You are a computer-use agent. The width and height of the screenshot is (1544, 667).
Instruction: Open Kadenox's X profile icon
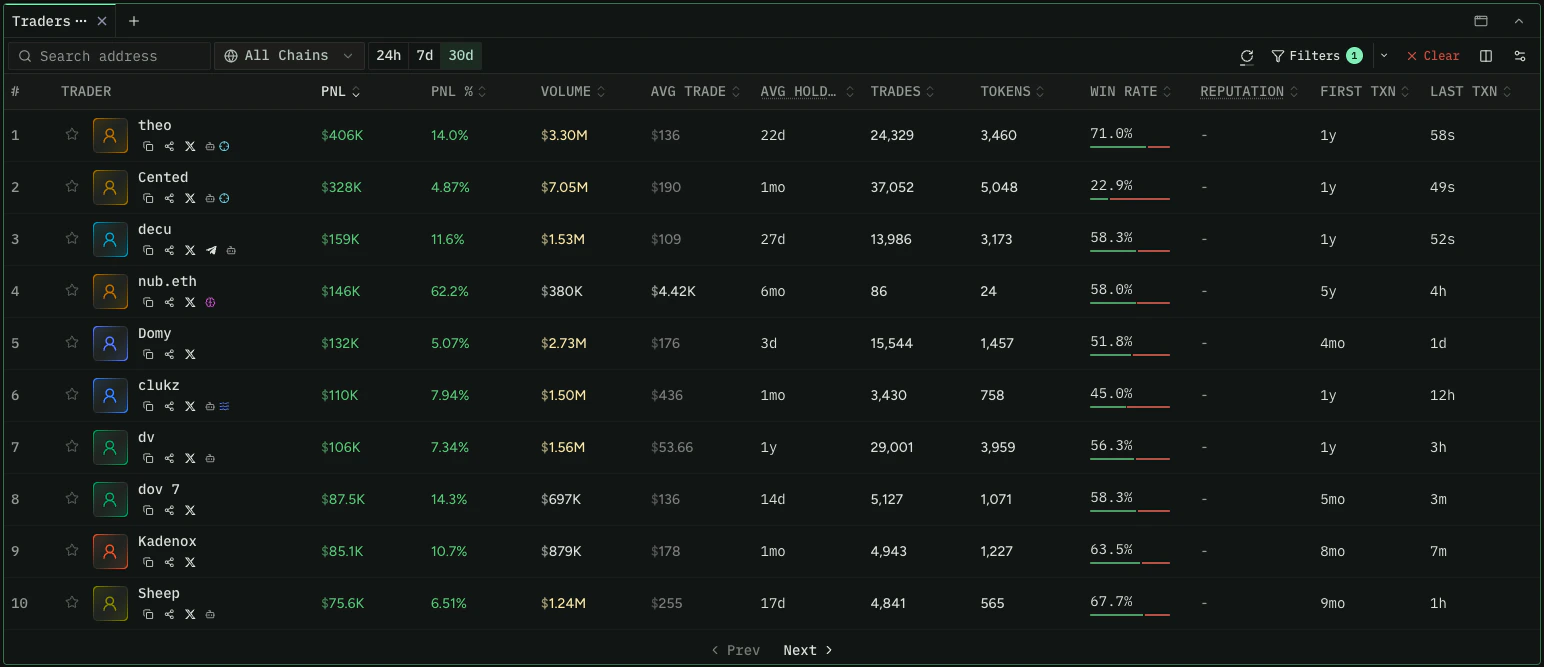coord(190,562)
